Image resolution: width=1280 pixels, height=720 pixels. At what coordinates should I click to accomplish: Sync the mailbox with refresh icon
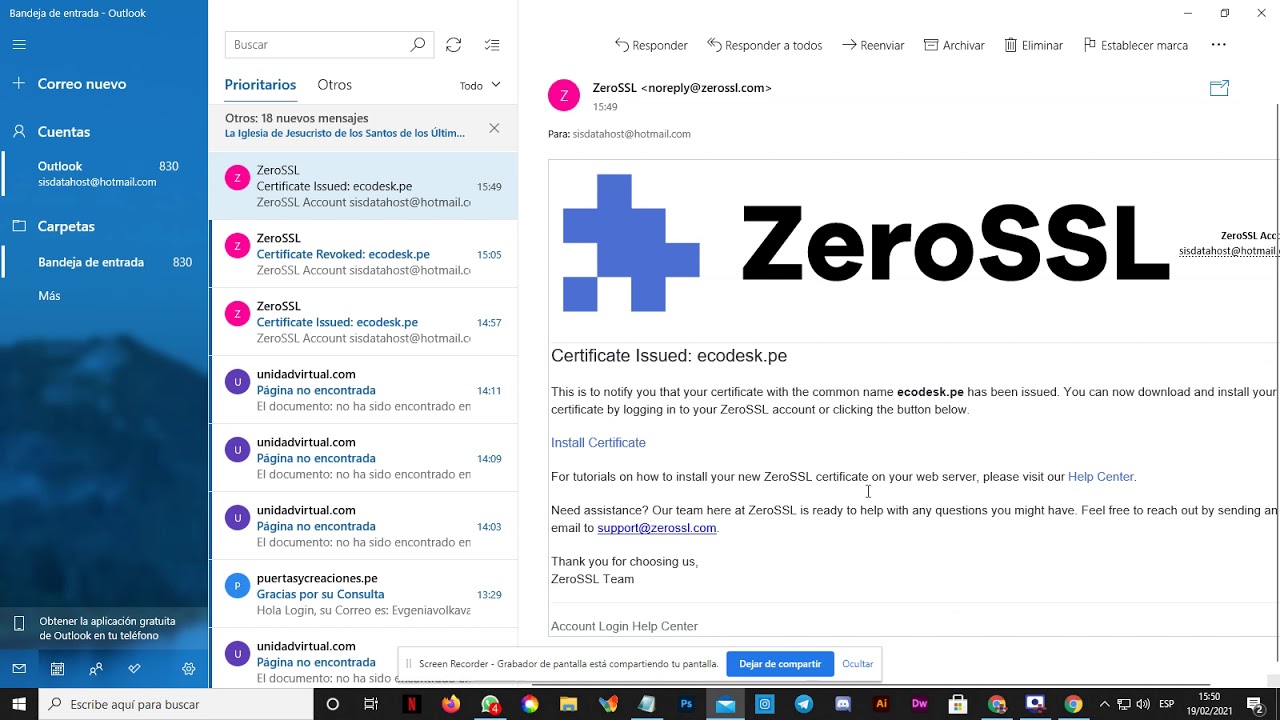coord(454,45)
